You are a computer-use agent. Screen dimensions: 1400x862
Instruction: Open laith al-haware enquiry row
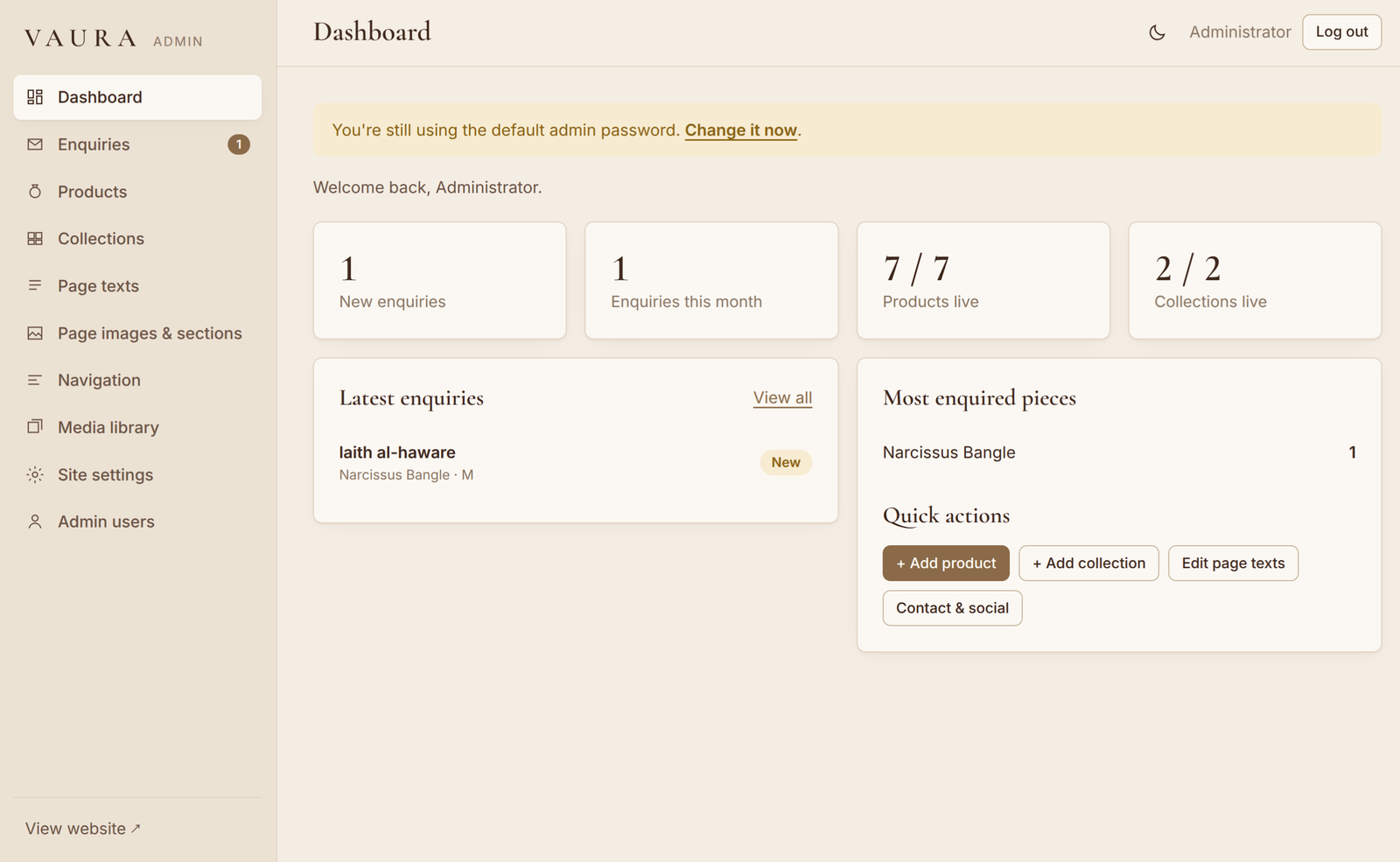pyautogui.click(x=576, y=463)
